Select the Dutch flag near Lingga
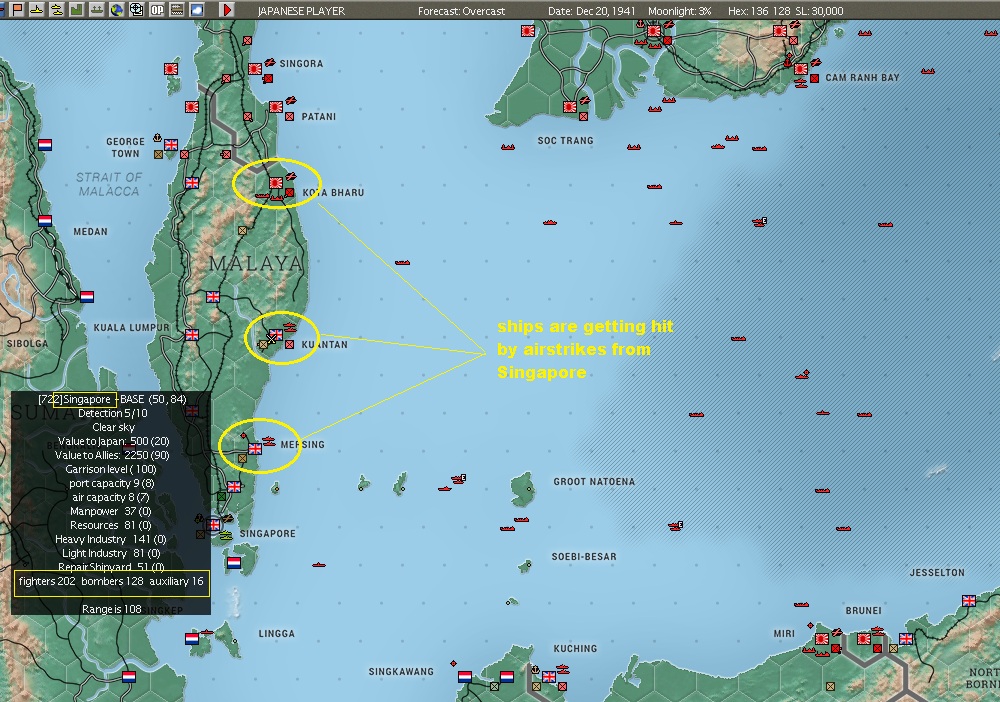 pyautogui.click(x=192, y=638)
